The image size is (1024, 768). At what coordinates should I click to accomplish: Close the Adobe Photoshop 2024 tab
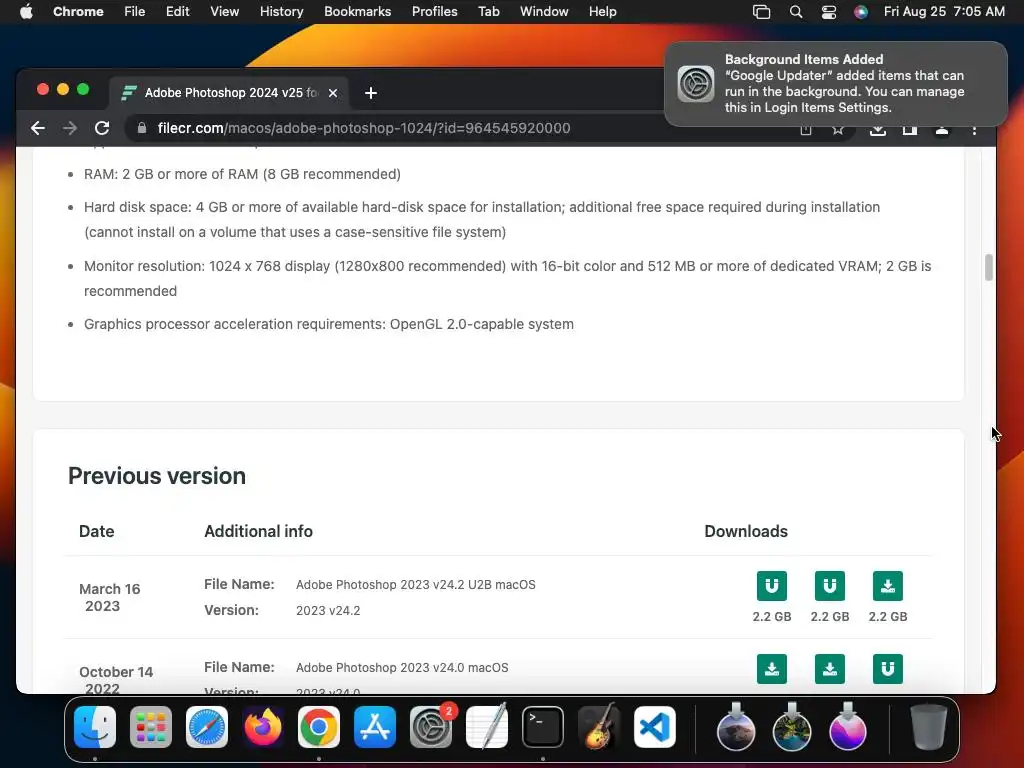click(333, 93)
